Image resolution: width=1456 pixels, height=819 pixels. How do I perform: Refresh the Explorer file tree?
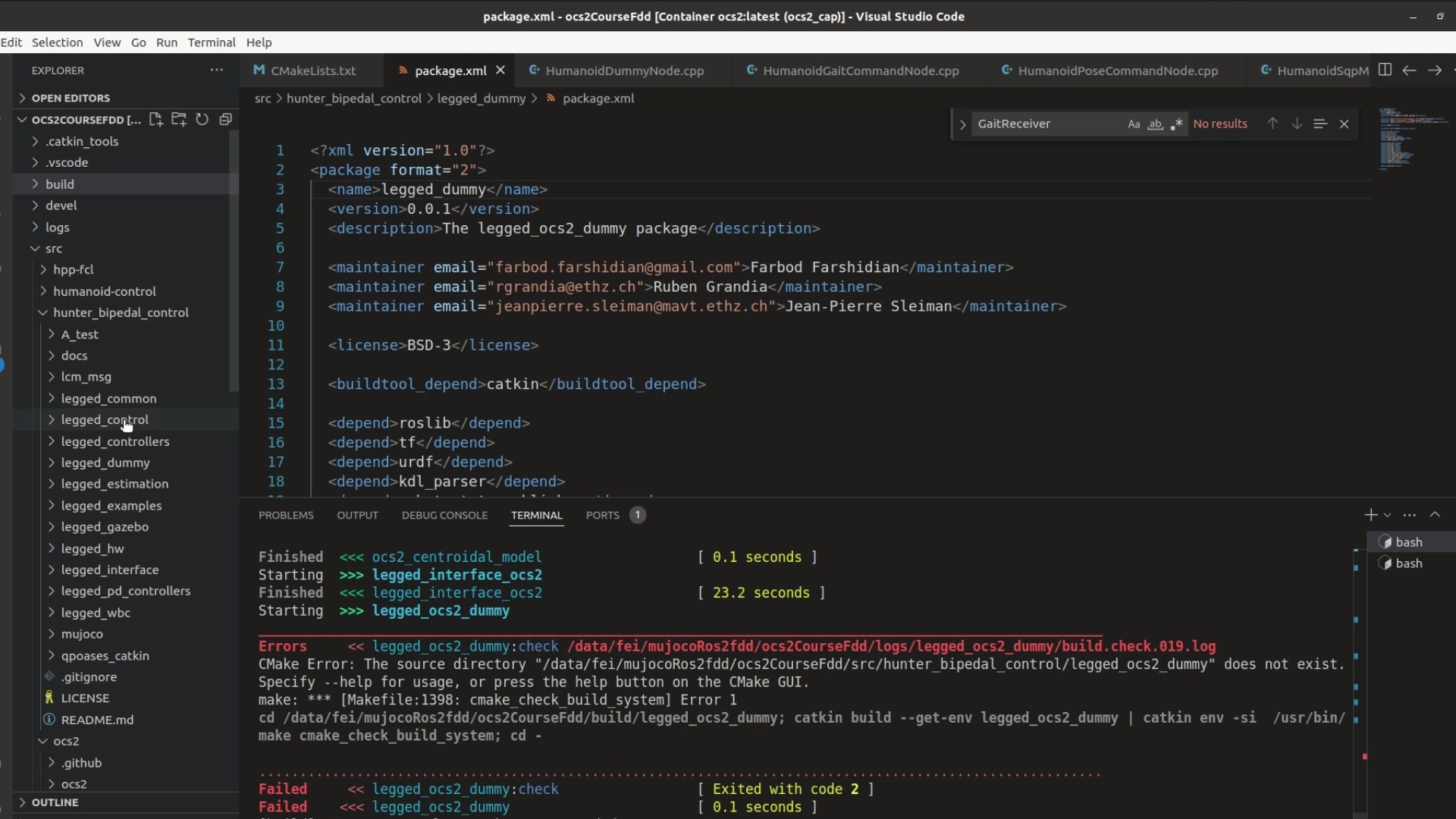(202, 119)
